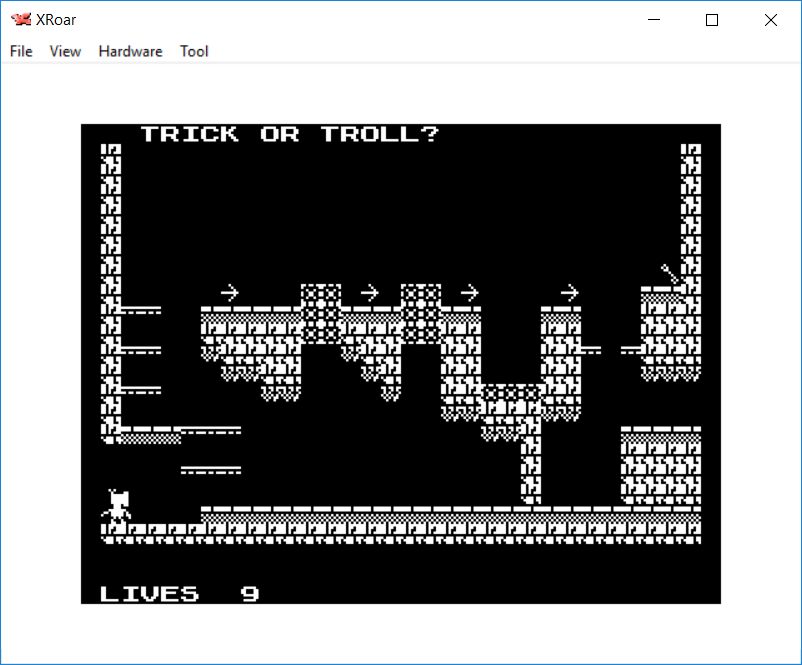
Task: Click the right checkered block between the arrows
Action: click(421, 313)
